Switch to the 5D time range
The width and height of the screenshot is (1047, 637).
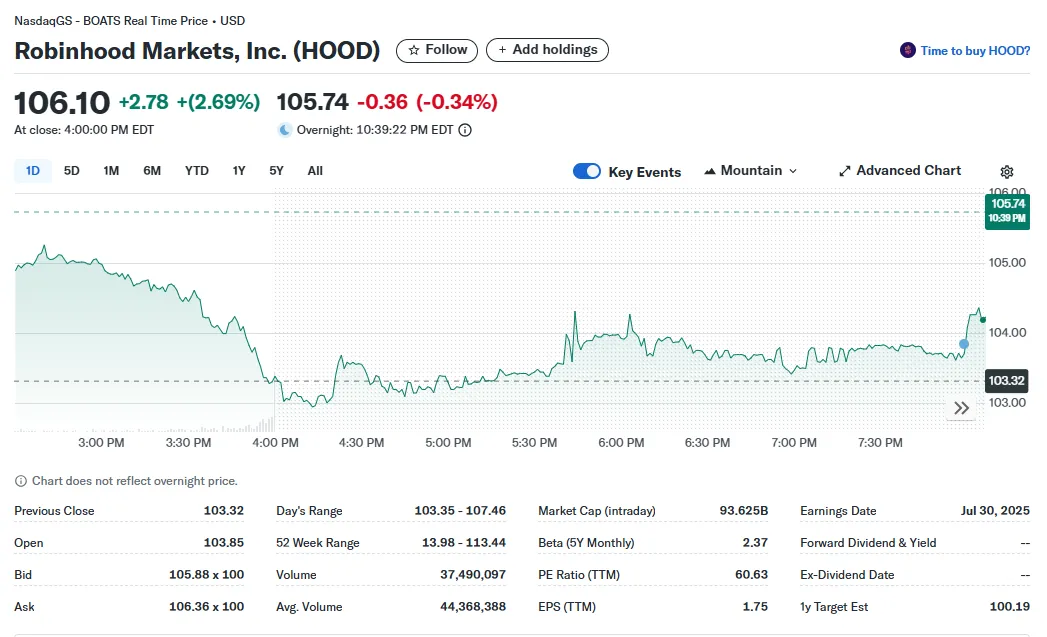(x=72, y=171)
